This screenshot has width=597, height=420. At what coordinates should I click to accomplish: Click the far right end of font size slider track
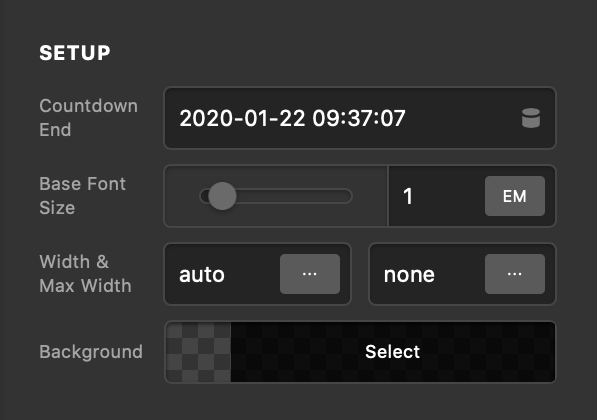tap(347, 196)
